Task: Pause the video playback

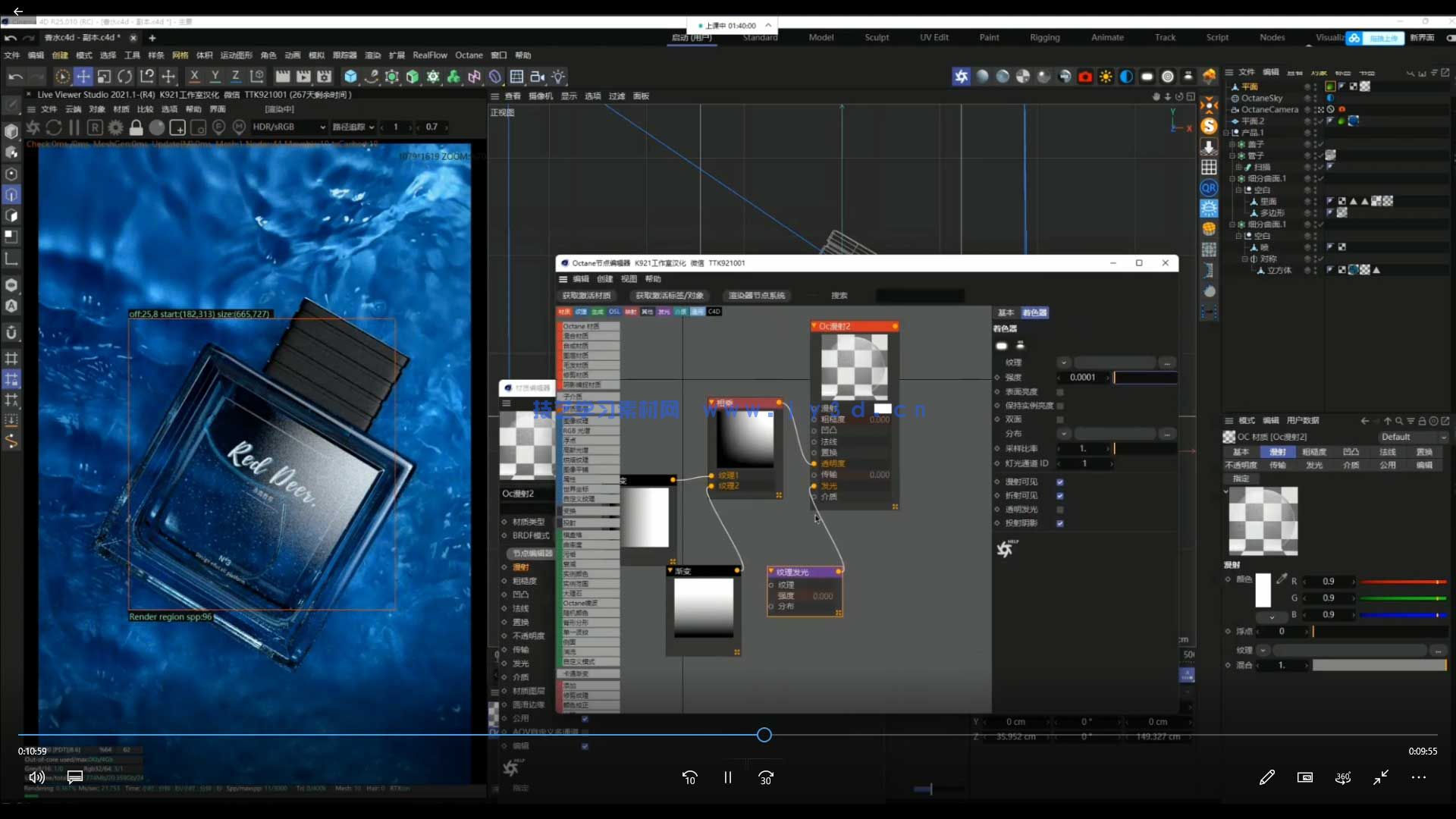Action: (x=727, y=777)
